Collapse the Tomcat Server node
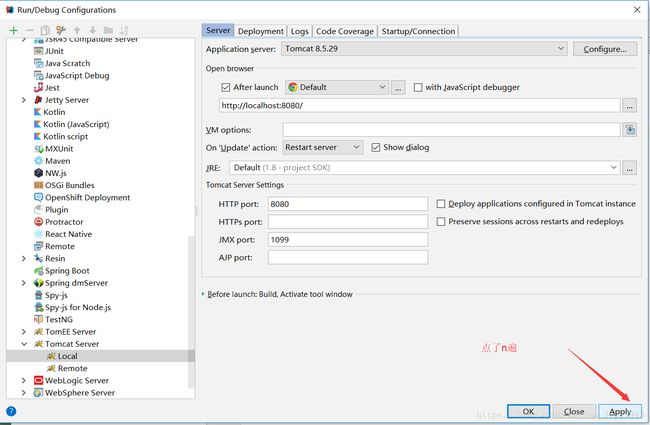The height and width of the screenshot is (425, 650). [x=24, y=344]
